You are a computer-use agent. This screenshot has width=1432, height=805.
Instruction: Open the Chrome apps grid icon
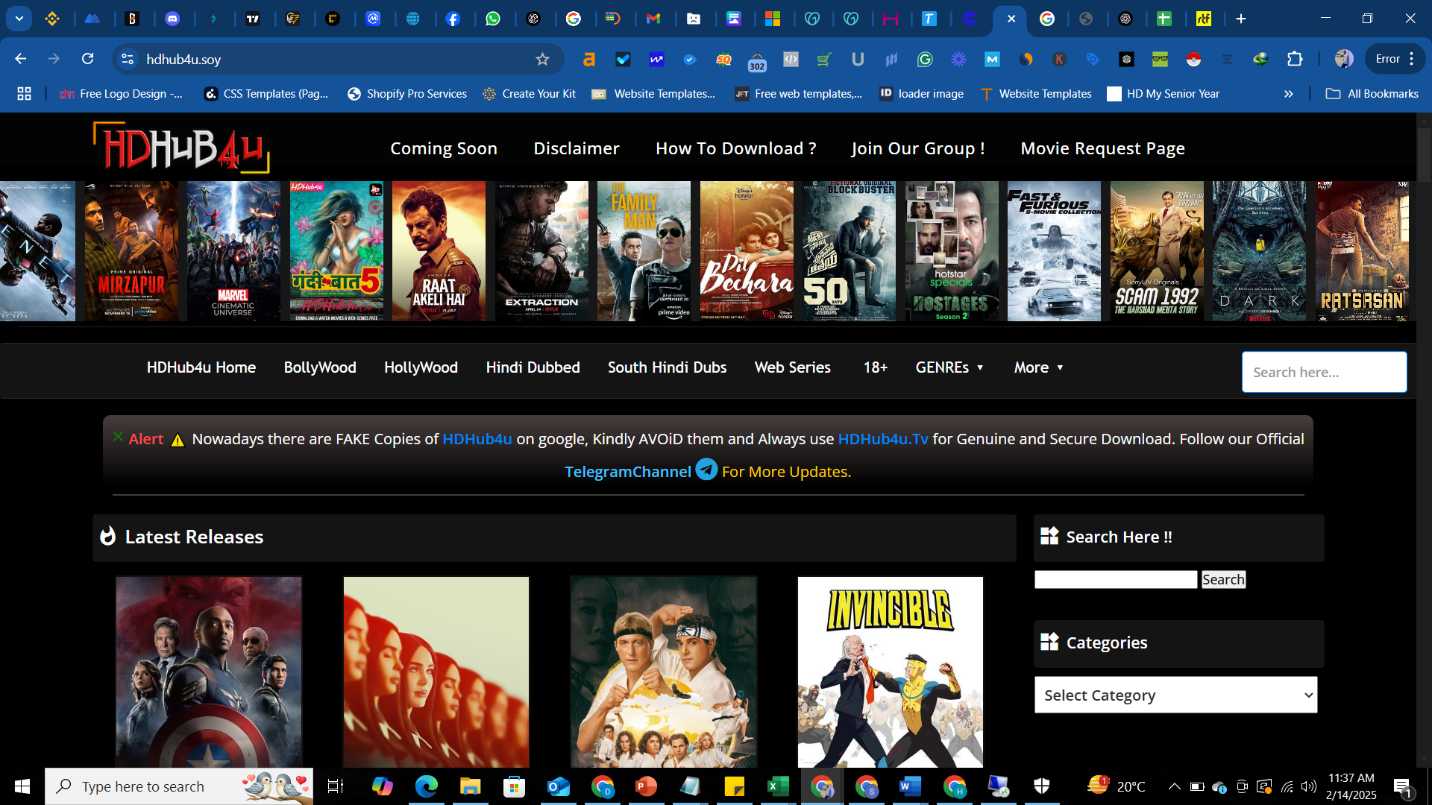pyautogui.click(x=24, y=93)
